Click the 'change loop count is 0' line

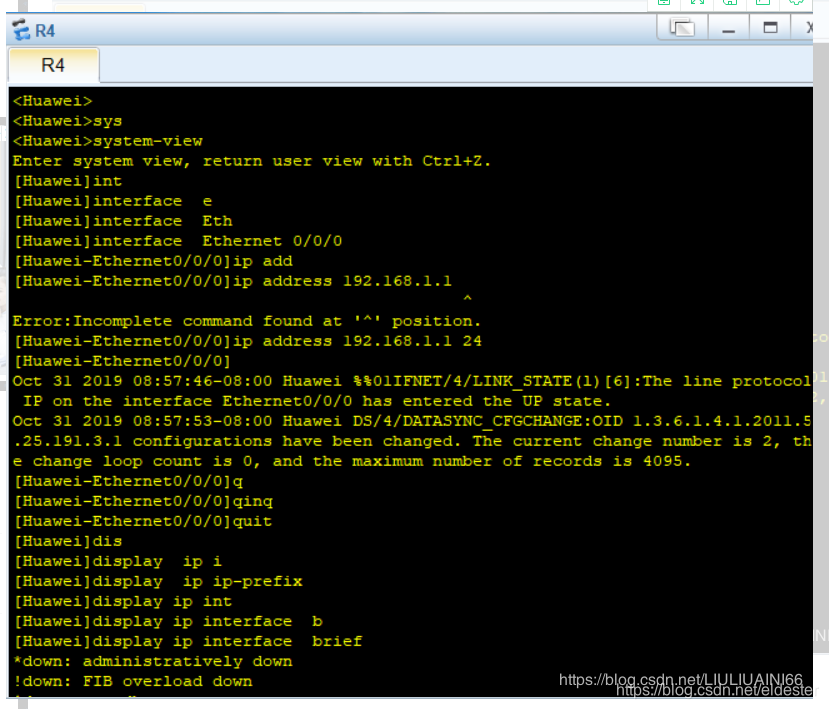[x=352, y=462]
